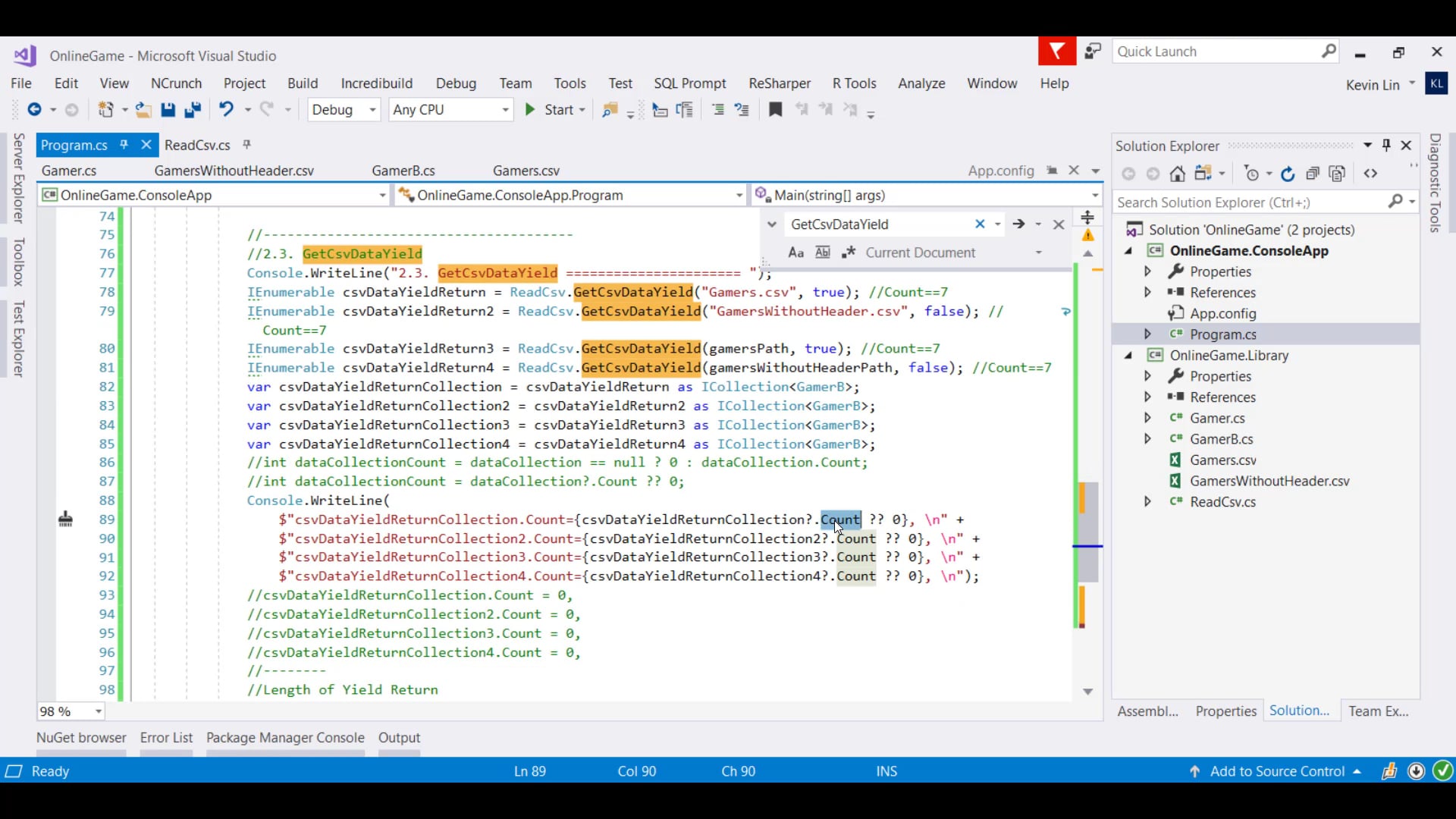Toggle Match Whole Word option
The width and height of the screenshot is (1456, 819).
tap(822, 253)
